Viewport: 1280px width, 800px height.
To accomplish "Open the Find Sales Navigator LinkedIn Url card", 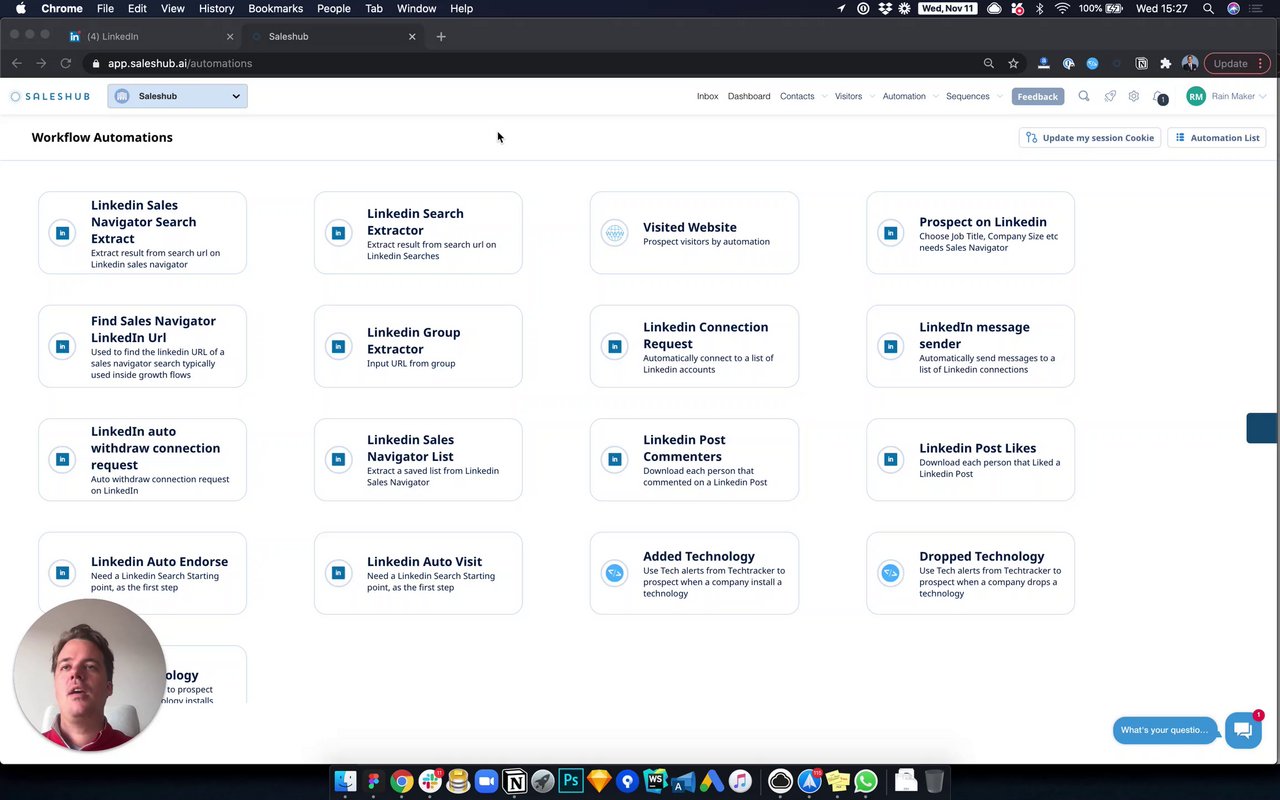I will coord(142,346).
